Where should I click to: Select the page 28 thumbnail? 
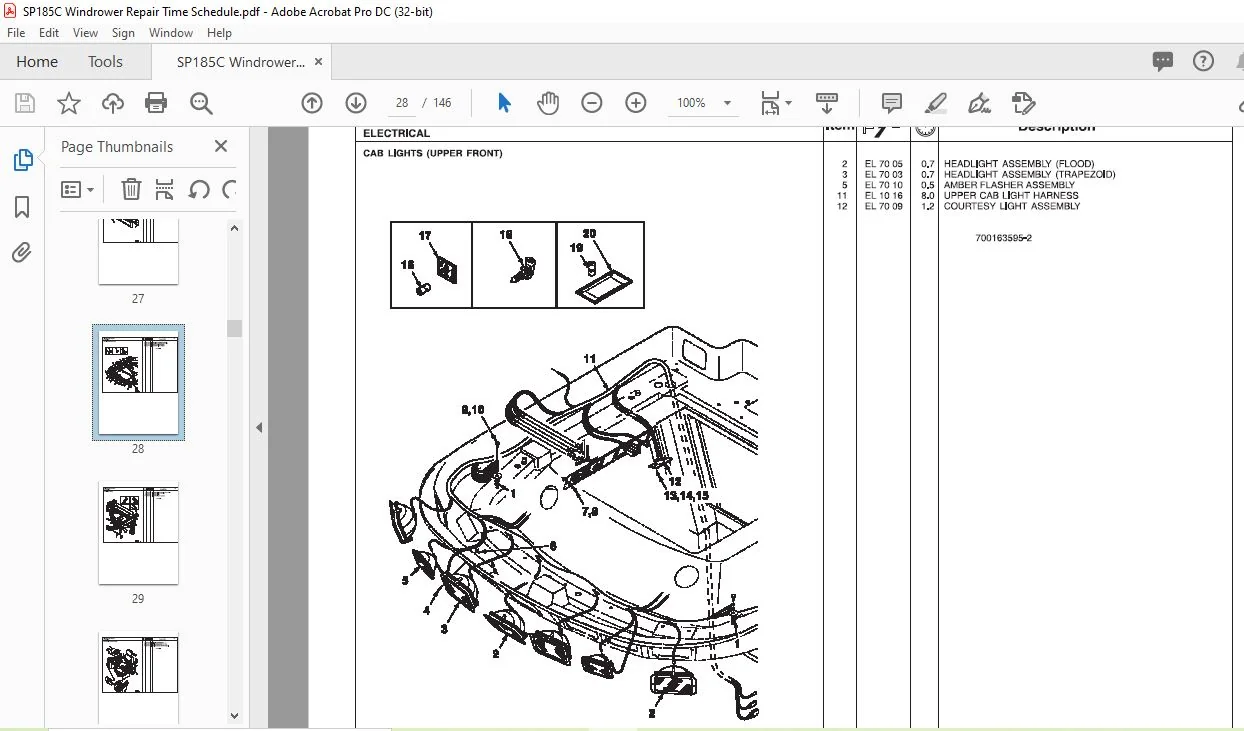(x=138, y=381)
